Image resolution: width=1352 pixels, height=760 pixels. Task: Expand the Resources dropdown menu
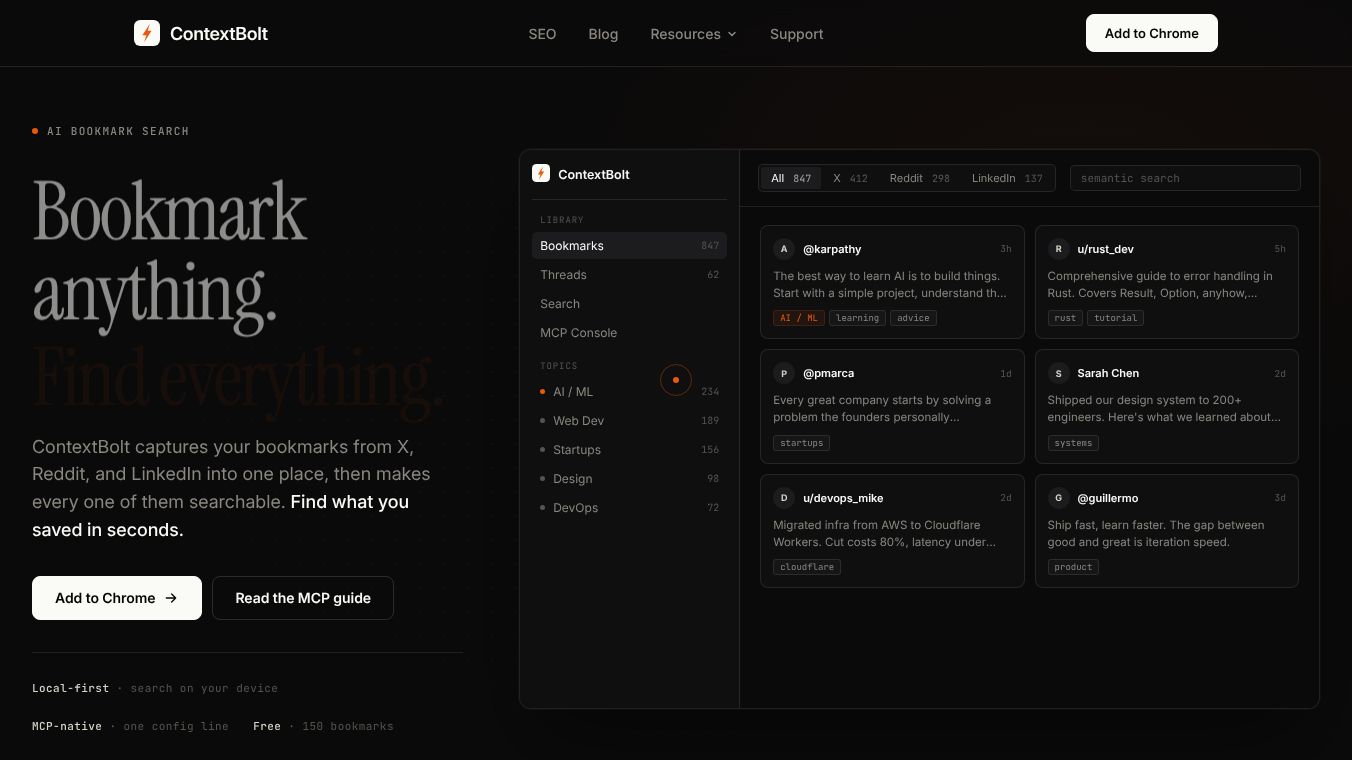pos(693,34)
